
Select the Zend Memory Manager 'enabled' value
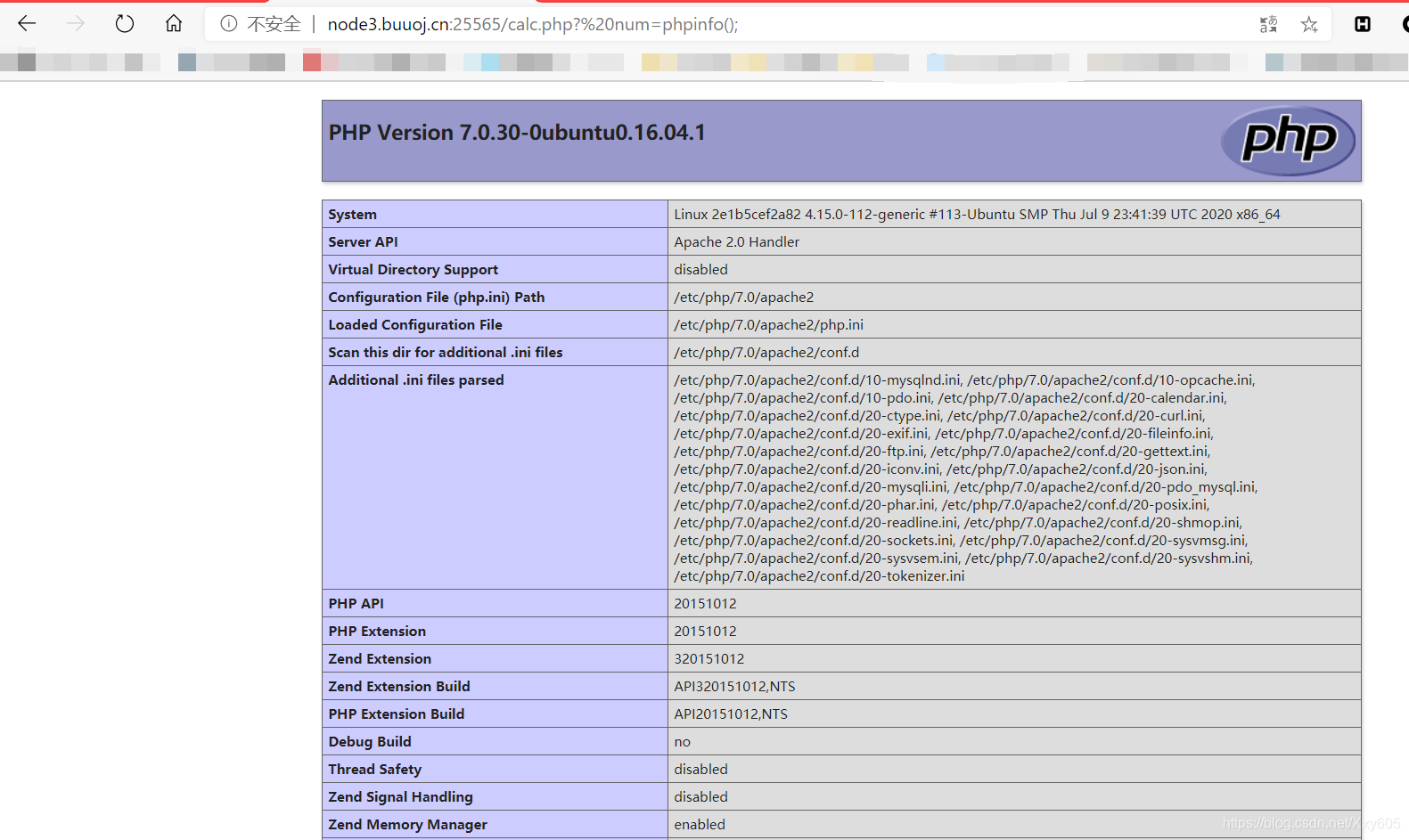tap(700, 825)
